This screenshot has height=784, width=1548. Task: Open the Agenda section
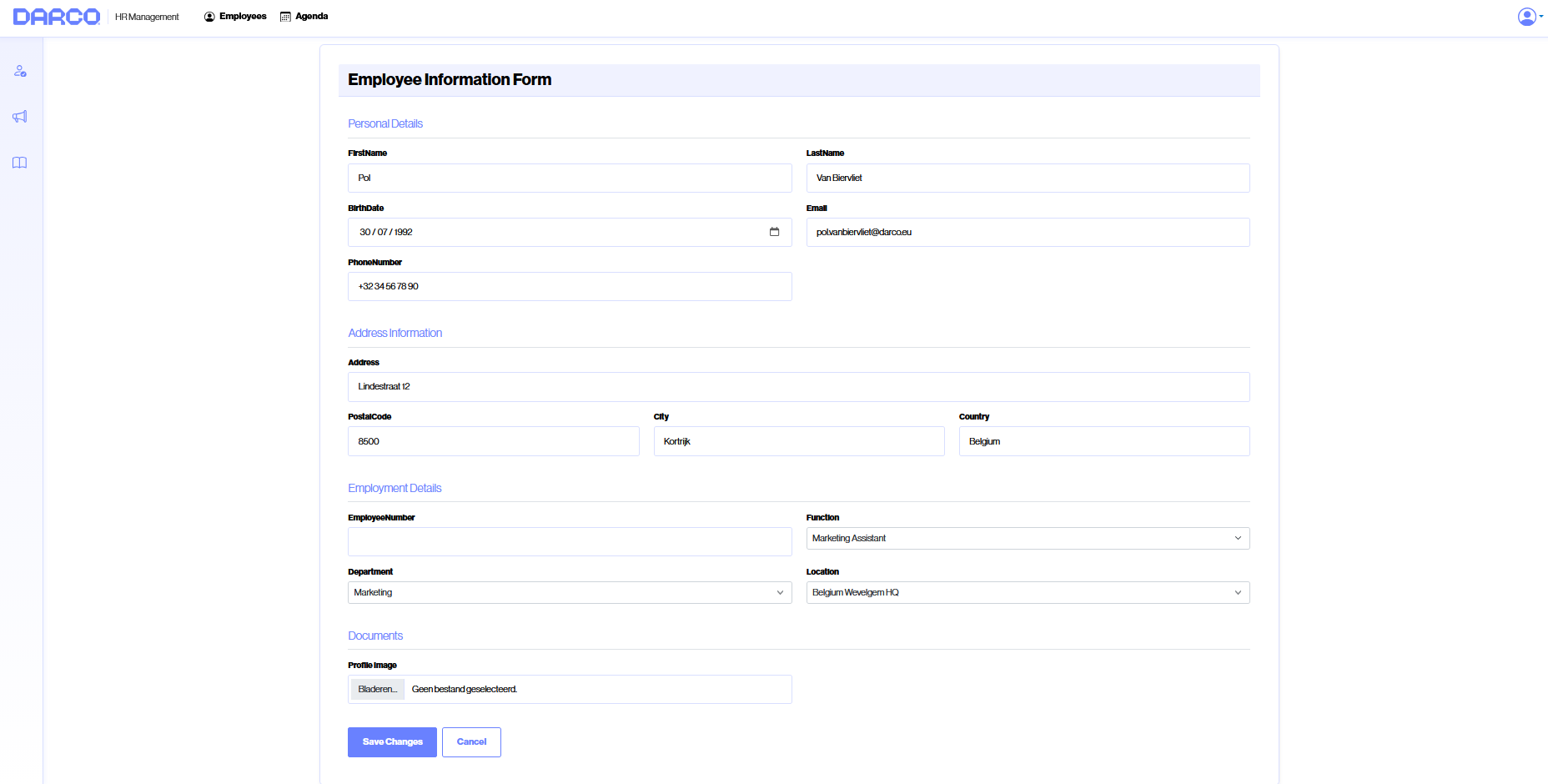(x=309, y=16)
